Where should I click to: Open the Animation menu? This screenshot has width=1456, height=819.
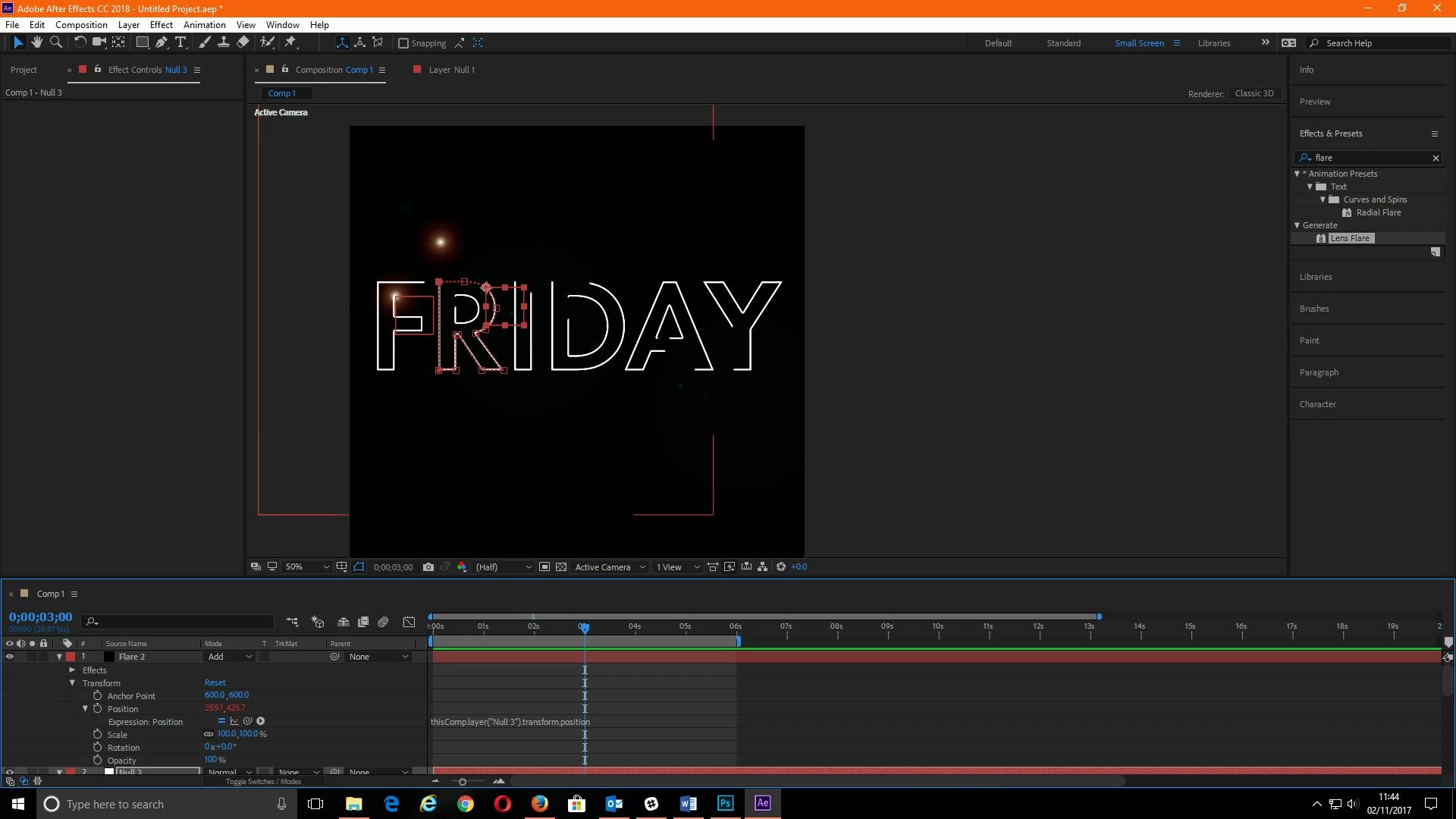204,24
